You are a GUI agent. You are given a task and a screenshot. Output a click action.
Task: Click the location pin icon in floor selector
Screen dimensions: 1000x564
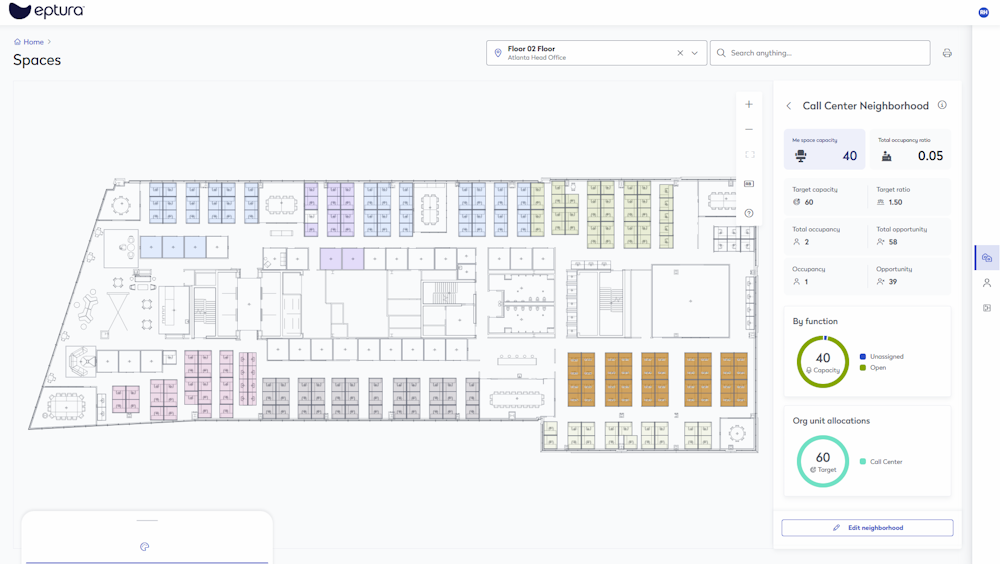pos(498,53)
